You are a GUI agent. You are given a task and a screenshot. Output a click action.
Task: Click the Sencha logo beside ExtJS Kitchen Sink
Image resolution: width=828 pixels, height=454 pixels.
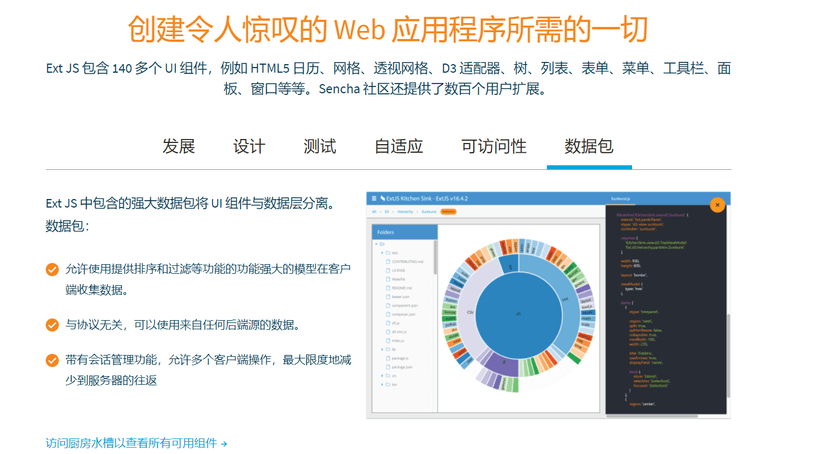(383, 198)
